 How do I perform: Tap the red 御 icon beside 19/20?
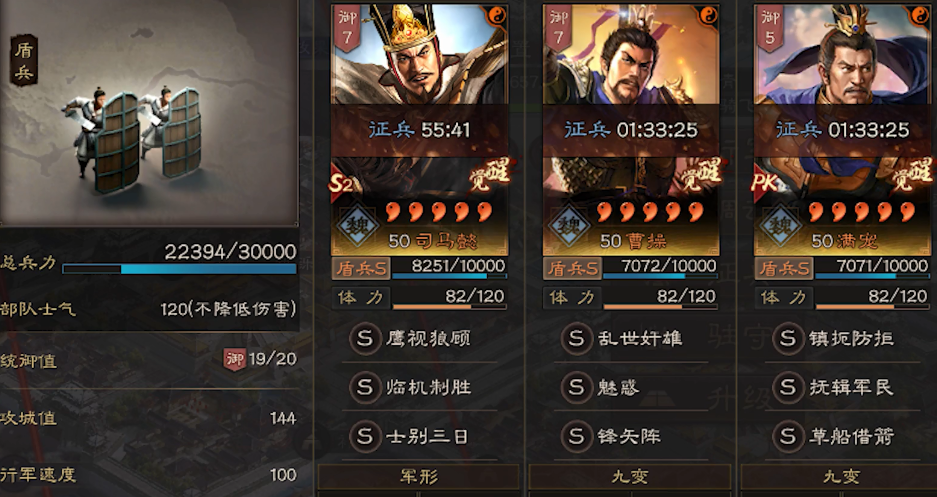click(235, 359)
